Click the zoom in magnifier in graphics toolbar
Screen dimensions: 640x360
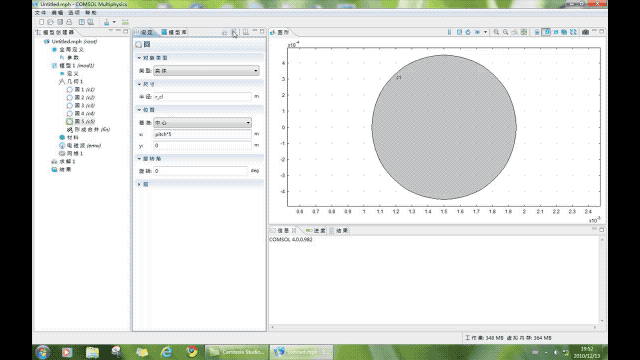click(x=496, y=32)
